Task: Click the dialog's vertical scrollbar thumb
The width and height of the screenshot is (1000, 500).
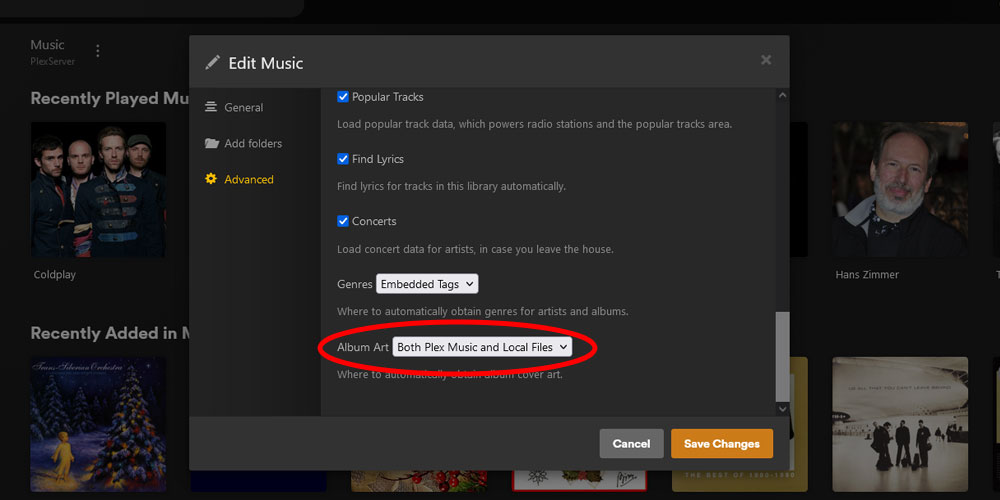Action: [783, 357]
